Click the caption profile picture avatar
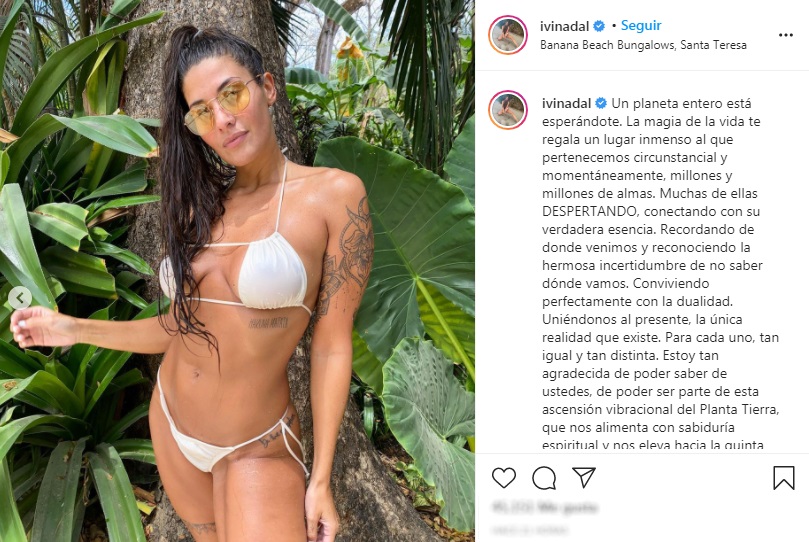The height and width of the screenshot is (542, 809). [508, 110]
